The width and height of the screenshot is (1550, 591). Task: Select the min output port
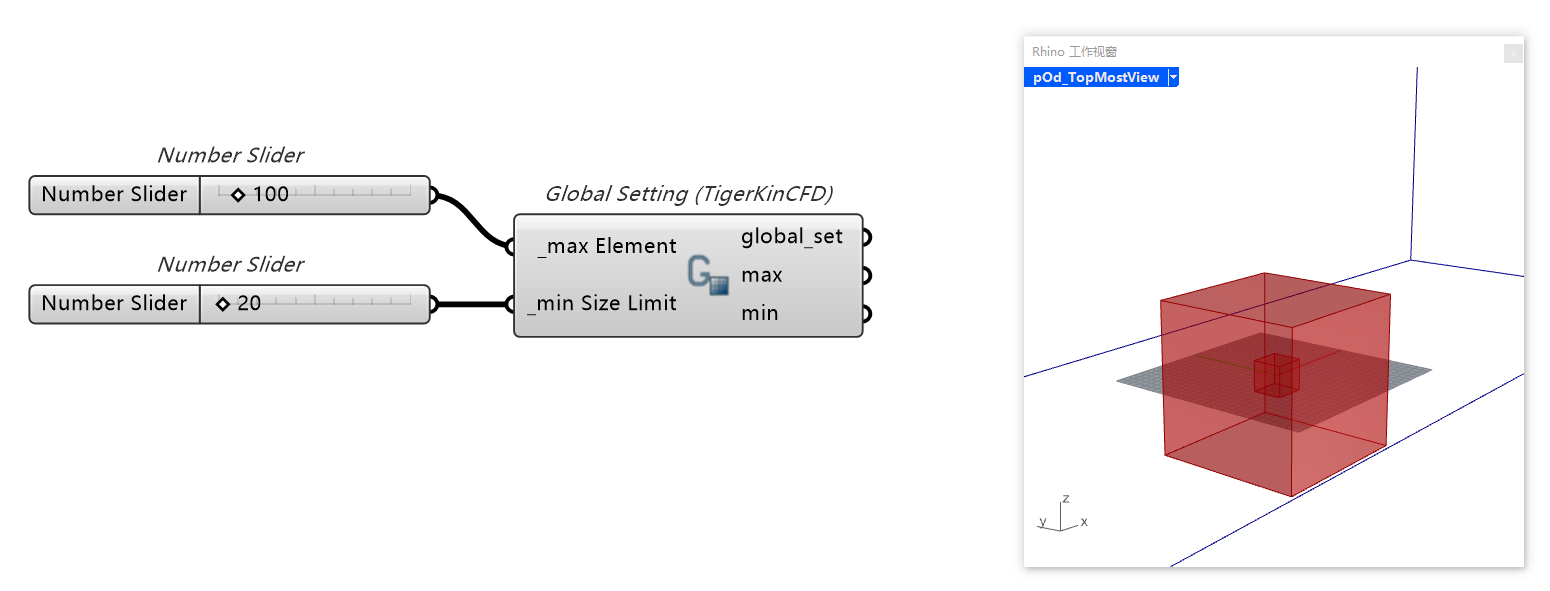[864, 312]
